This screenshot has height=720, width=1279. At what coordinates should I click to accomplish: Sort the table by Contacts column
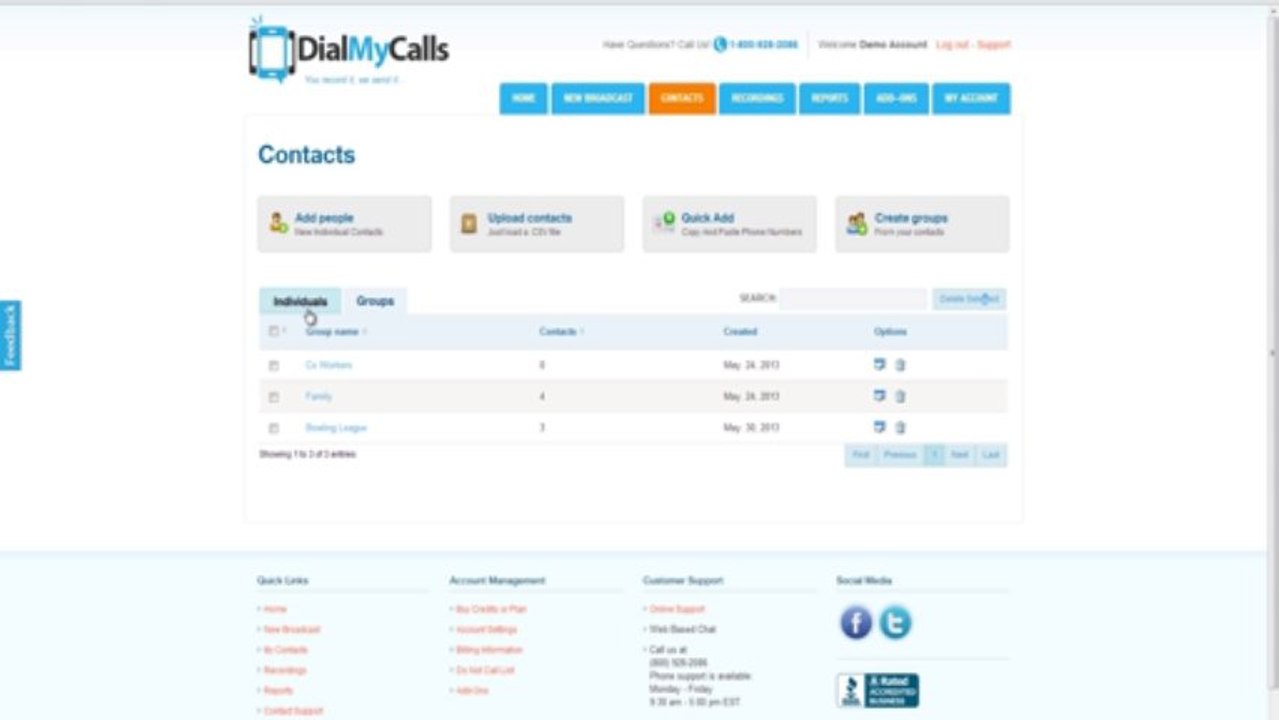point(561,331)
